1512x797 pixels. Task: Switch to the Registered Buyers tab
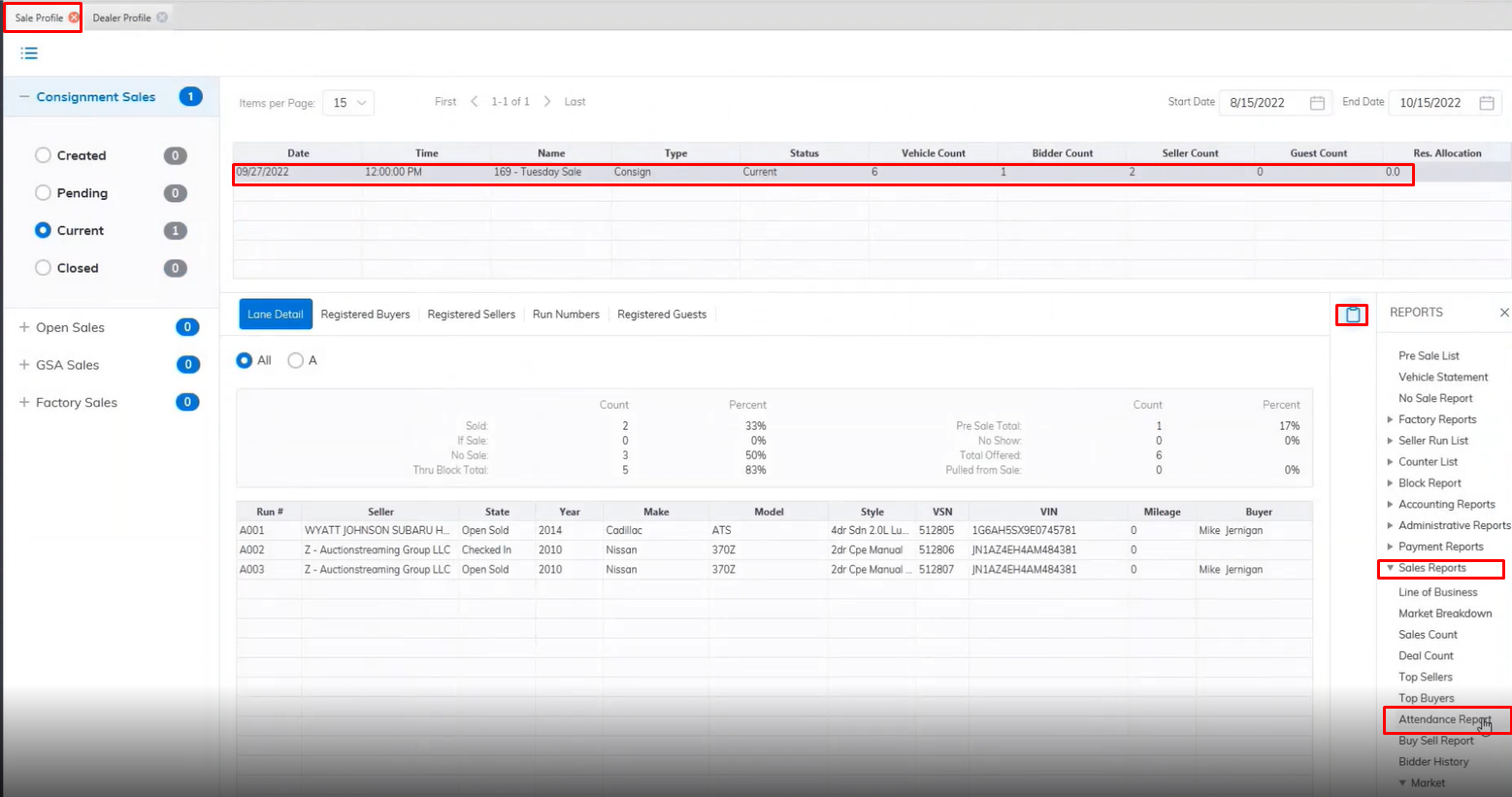click(x=365, y=315)
